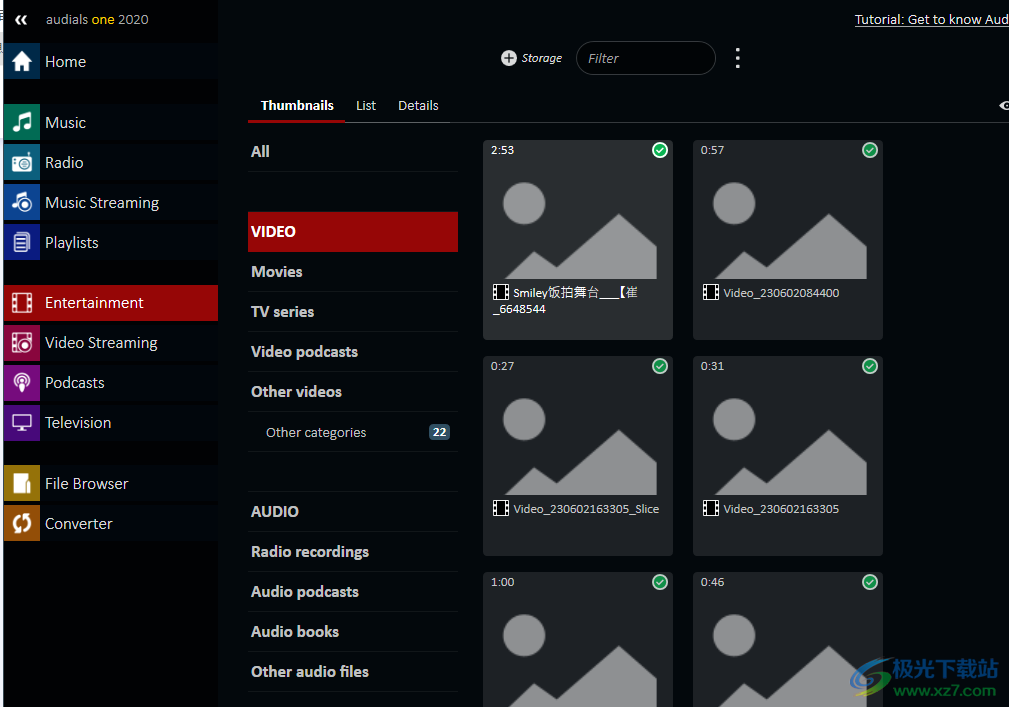Click the Music Streaming icon
This screenshot has height=707, width=1009.
(22, 202)
